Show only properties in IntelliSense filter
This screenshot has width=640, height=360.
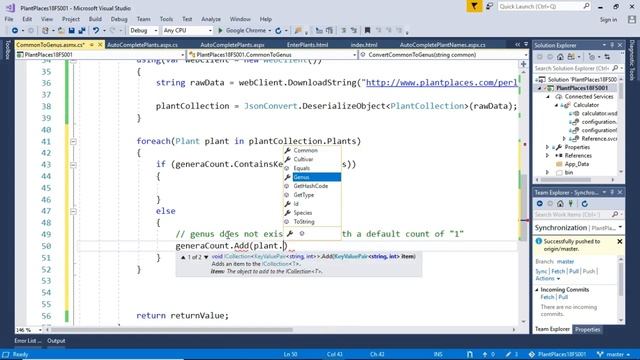(290, 233)
